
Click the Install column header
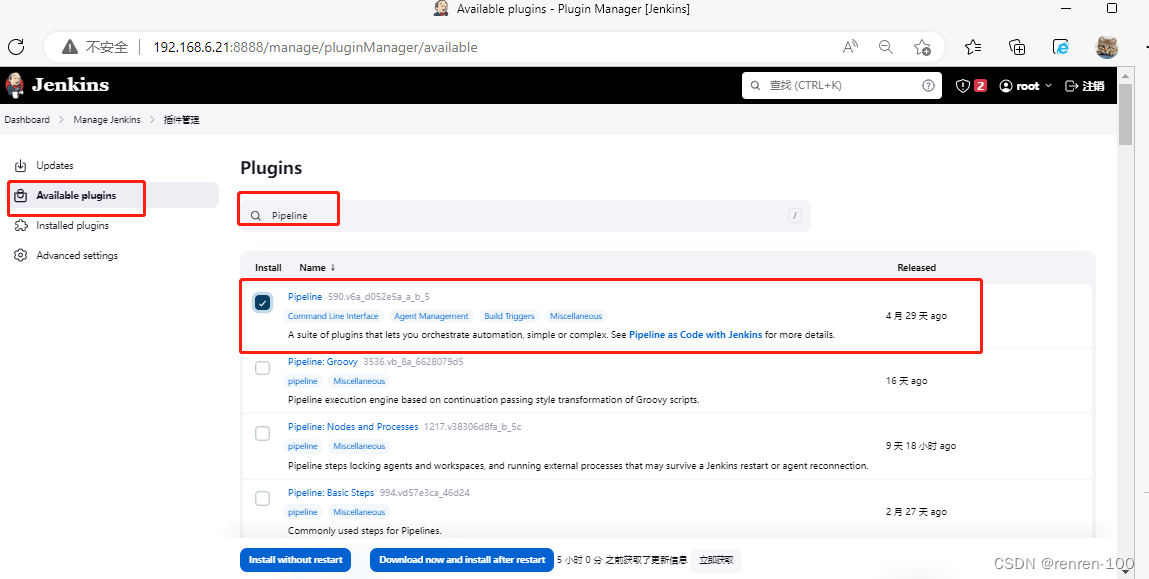[268, 268]
